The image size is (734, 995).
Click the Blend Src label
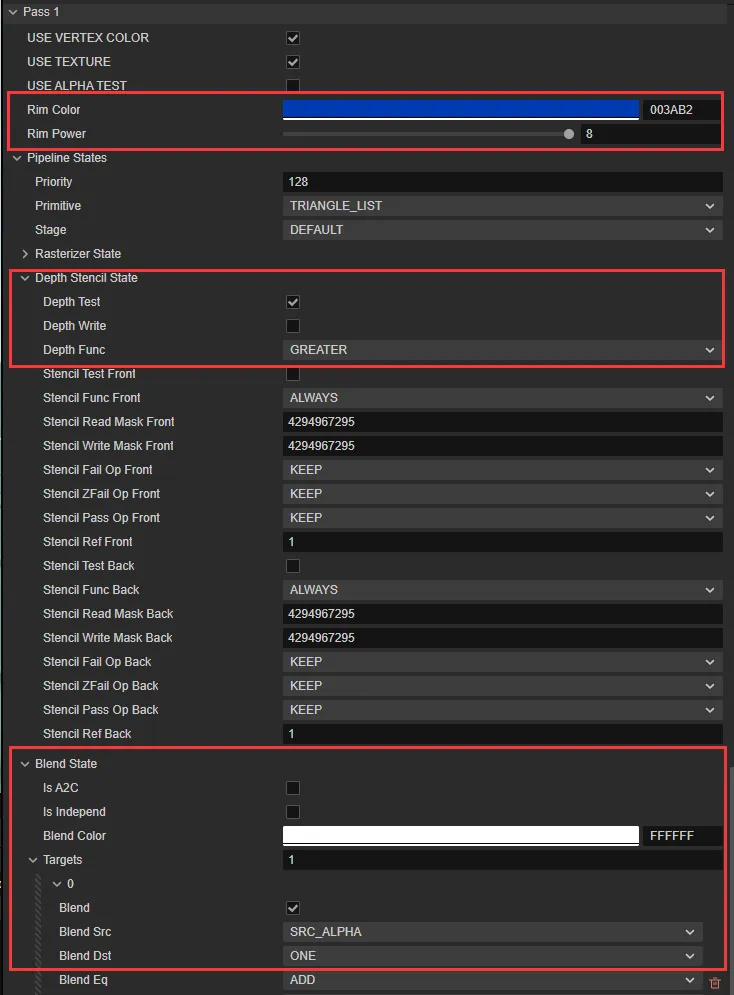pyautogui.click(x=85, y=932)
